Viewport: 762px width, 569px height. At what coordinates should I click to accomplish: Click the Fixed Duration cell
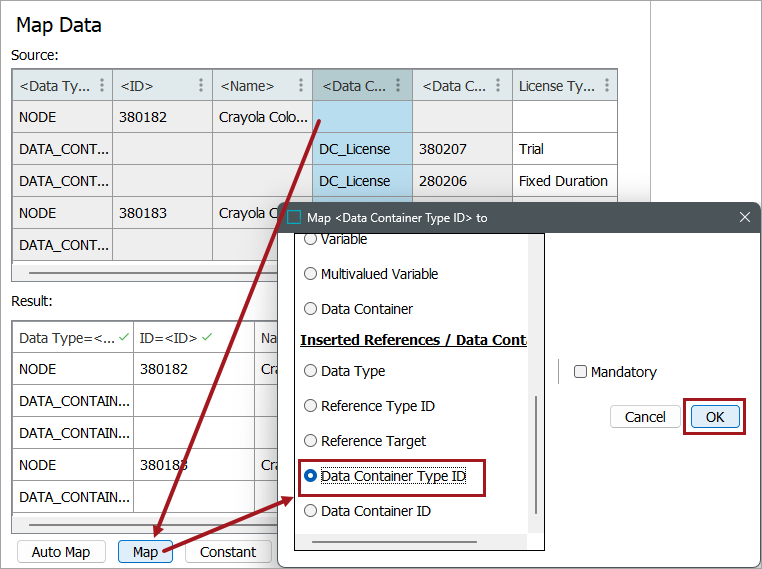pos(565,181)
